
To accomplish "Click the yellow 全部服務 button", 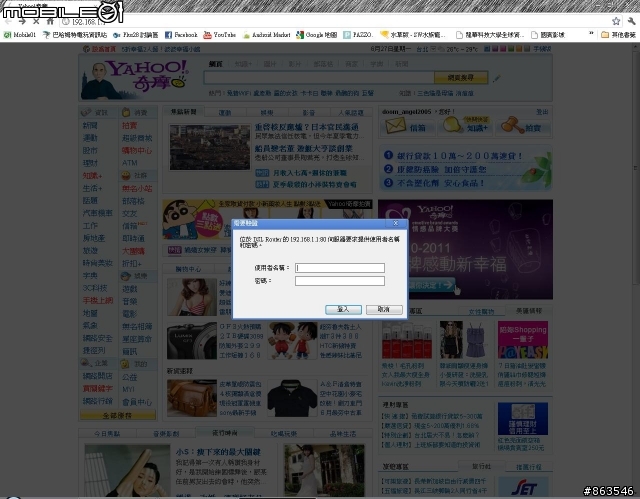I will click(x=118, y=415).
